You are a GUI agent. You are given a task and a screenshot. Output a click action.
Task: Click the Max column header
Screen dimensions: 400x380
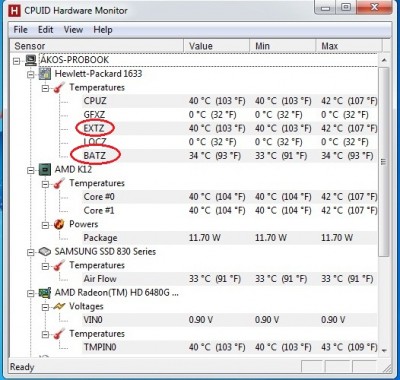click(348, 46)
